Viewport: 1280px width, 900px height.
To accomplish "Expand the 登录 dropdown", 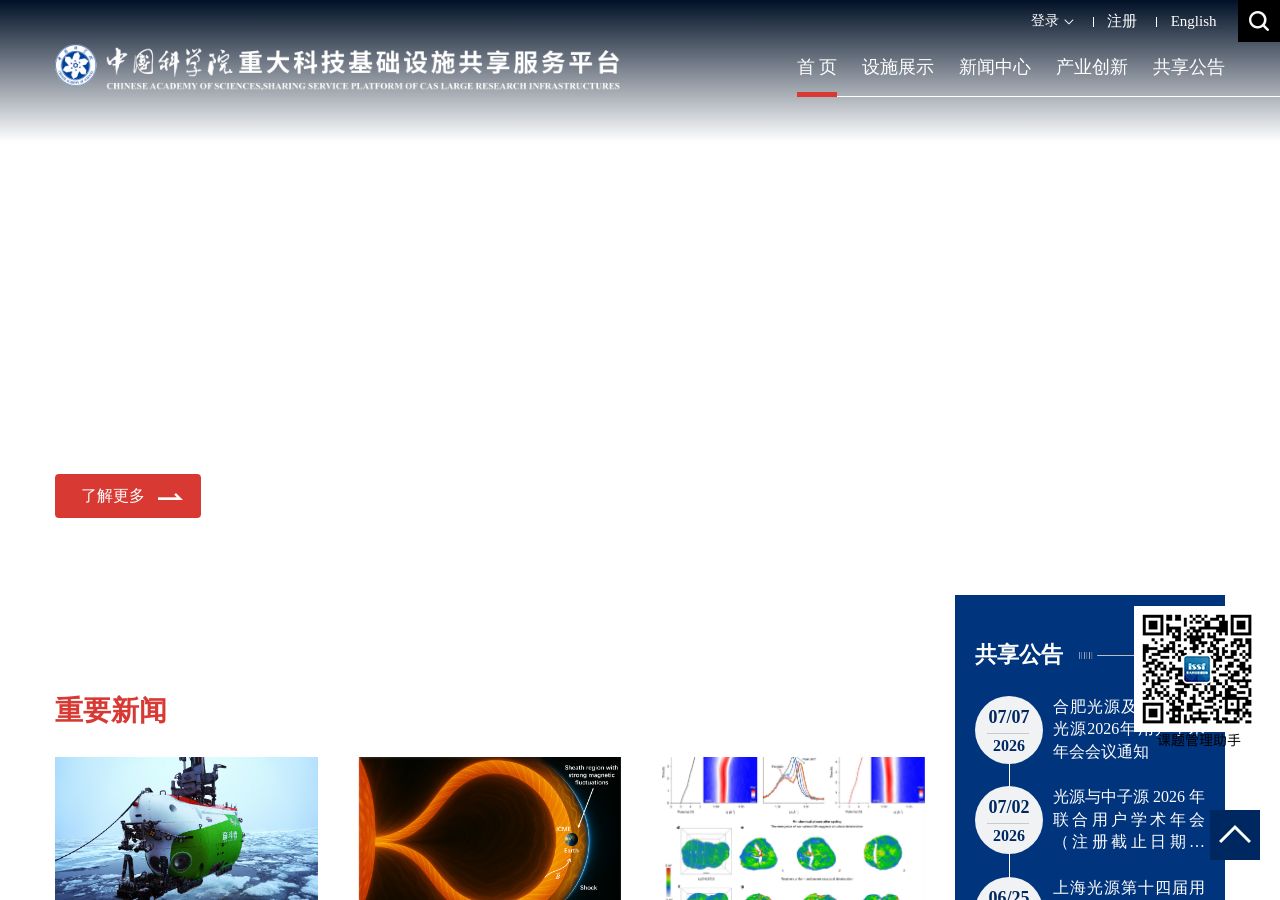I will 1052,21.
